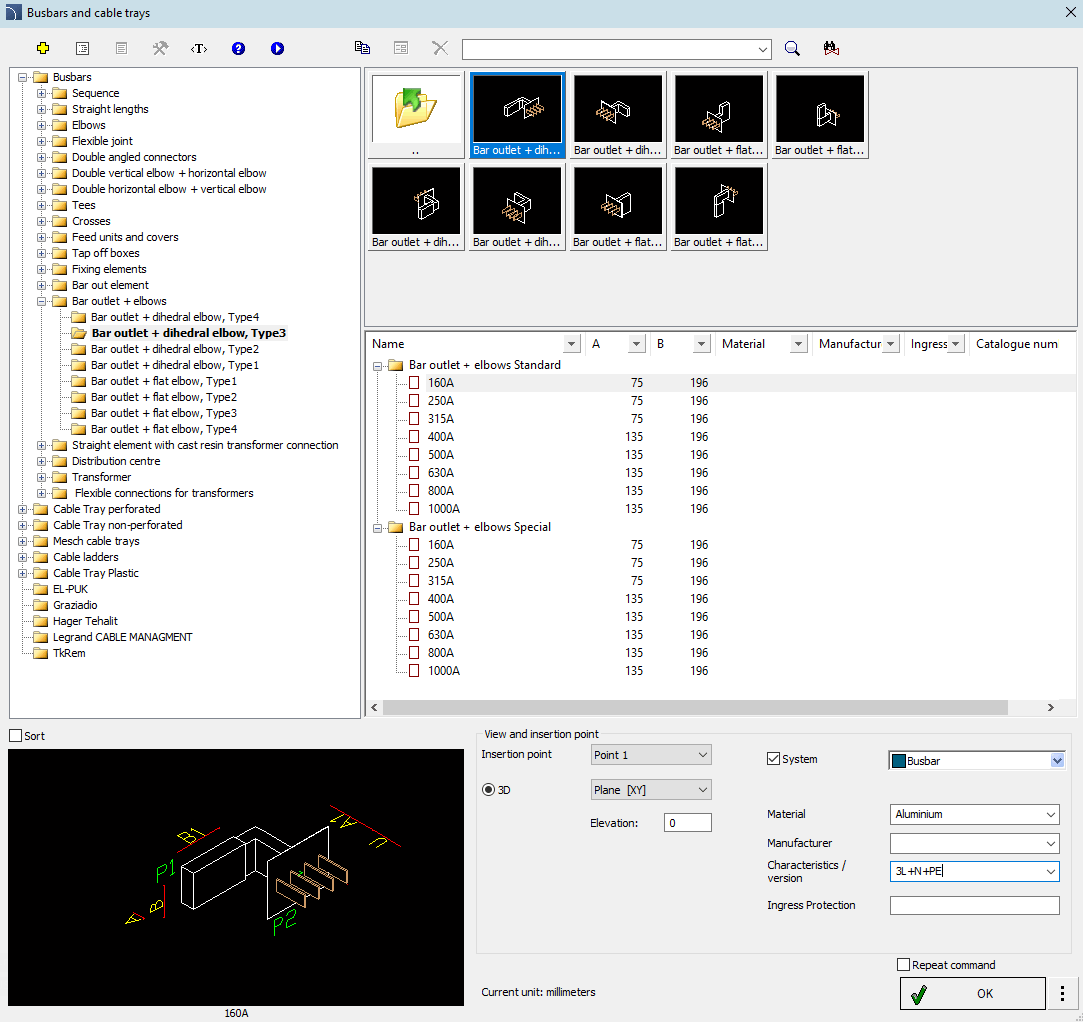
Task: Select the 'EL-PUK' folder in the tree
Action: click(x=70, y=589)
